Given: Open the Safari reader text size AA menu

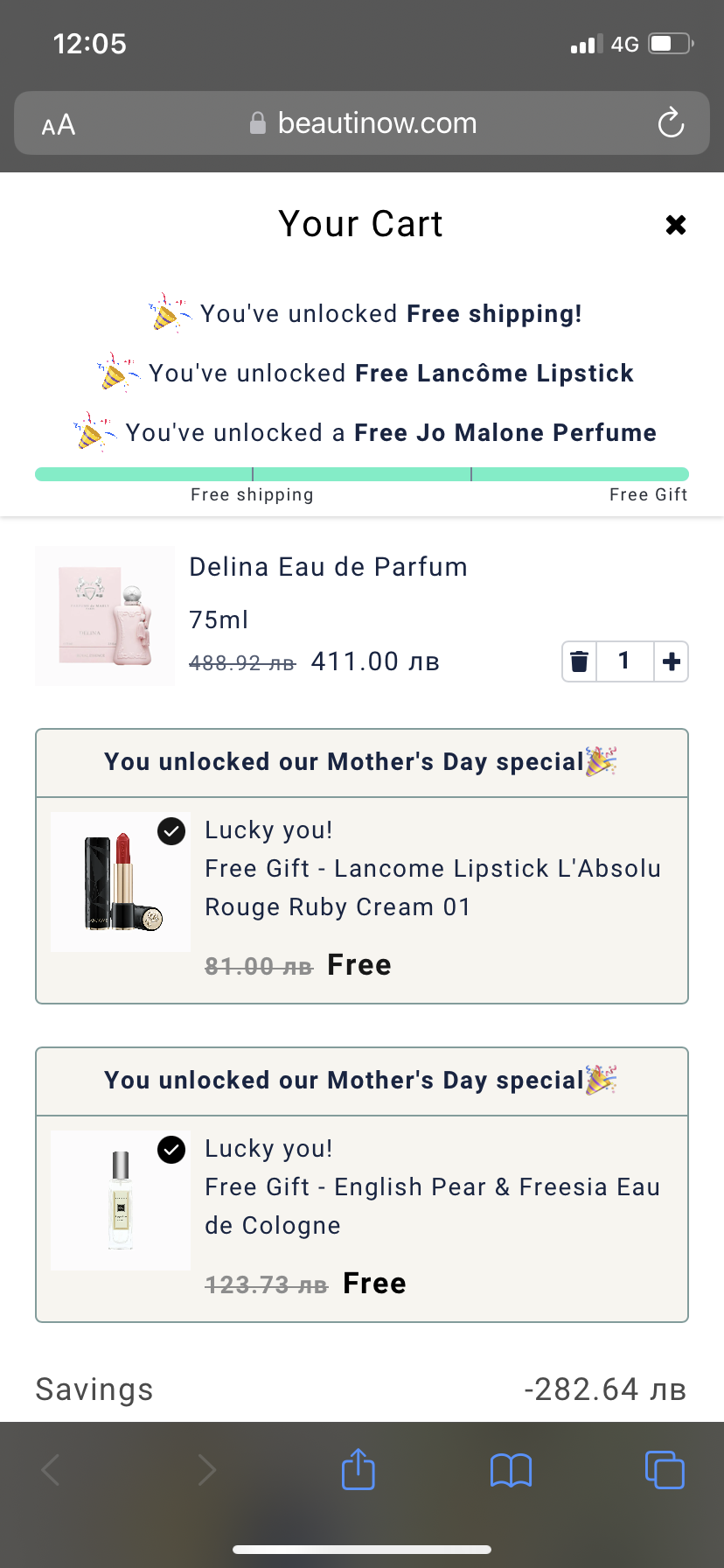Looking at the screenshot, I should coord(59,125).
